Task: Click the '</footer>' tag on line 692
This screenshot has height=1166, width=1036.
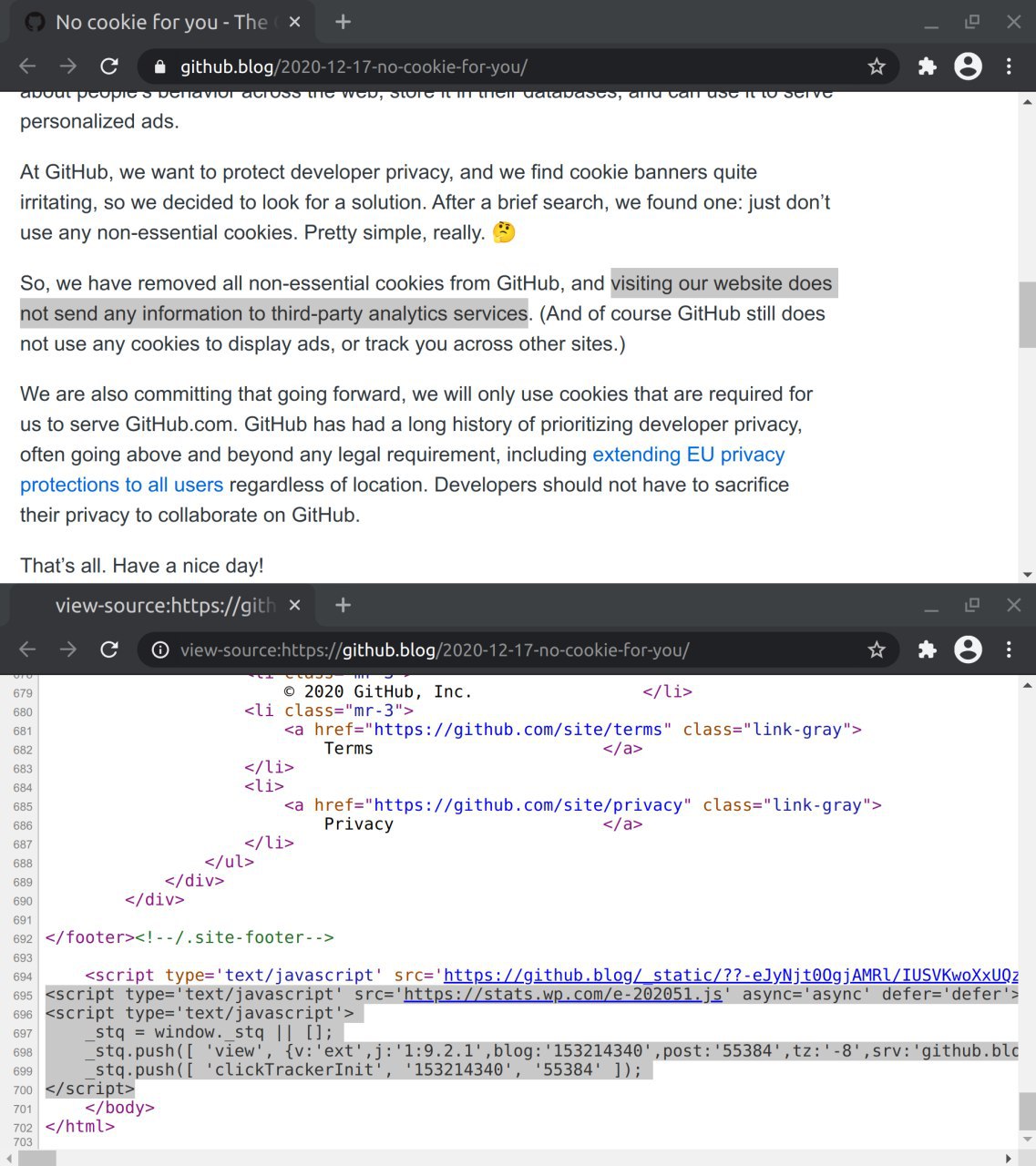Action: pyautogui.click(x=89, y=937)
